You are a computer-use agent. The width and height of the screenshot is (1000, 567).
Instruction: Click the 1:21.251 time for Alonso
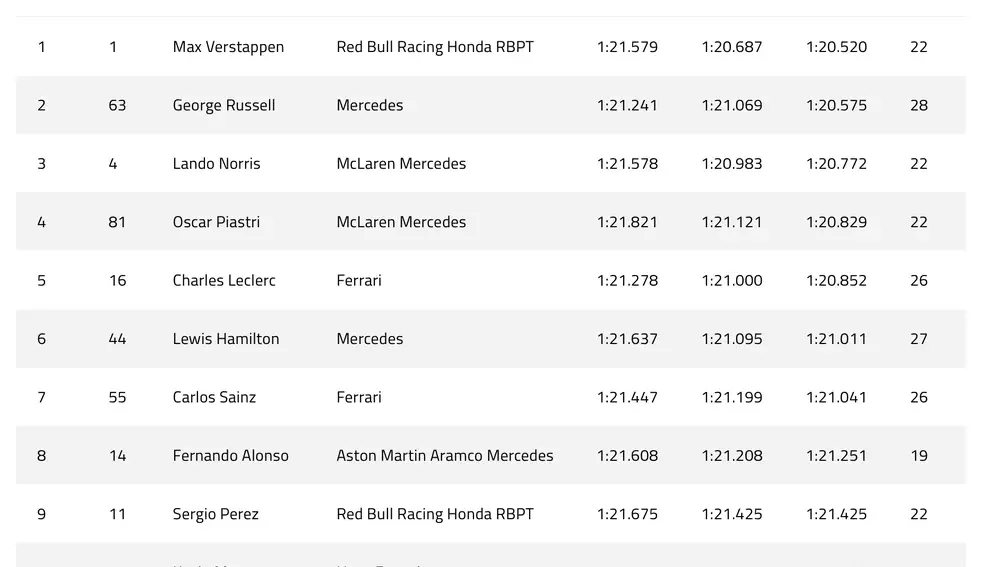tap(836, 455)
